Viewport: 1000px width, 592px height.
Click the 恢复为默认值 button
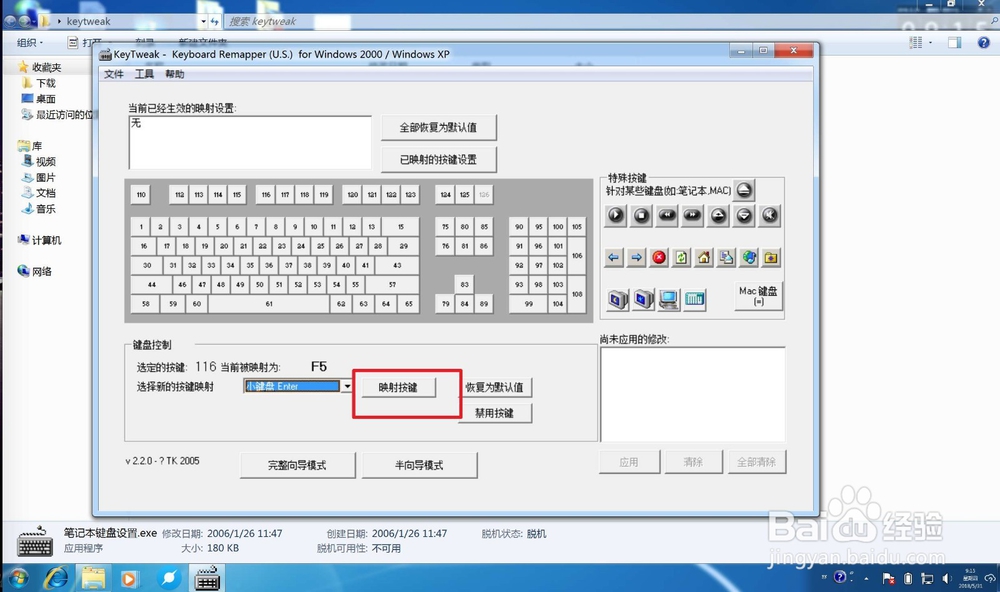tap(494, 387)
